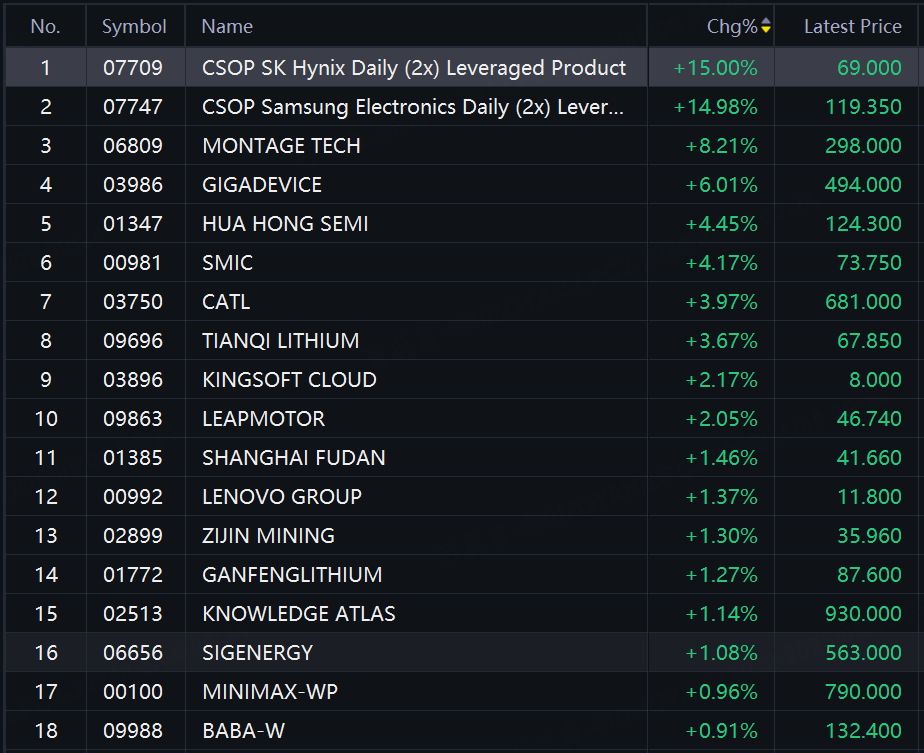The image size is (924, 753).
Task: Click symbol 07709
Action: [133, 68]
